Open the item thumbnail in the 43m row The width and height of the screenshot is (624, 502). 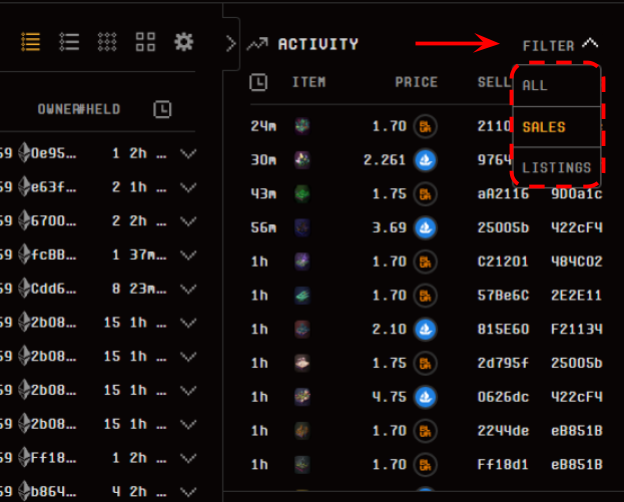(x=302, y=194)
